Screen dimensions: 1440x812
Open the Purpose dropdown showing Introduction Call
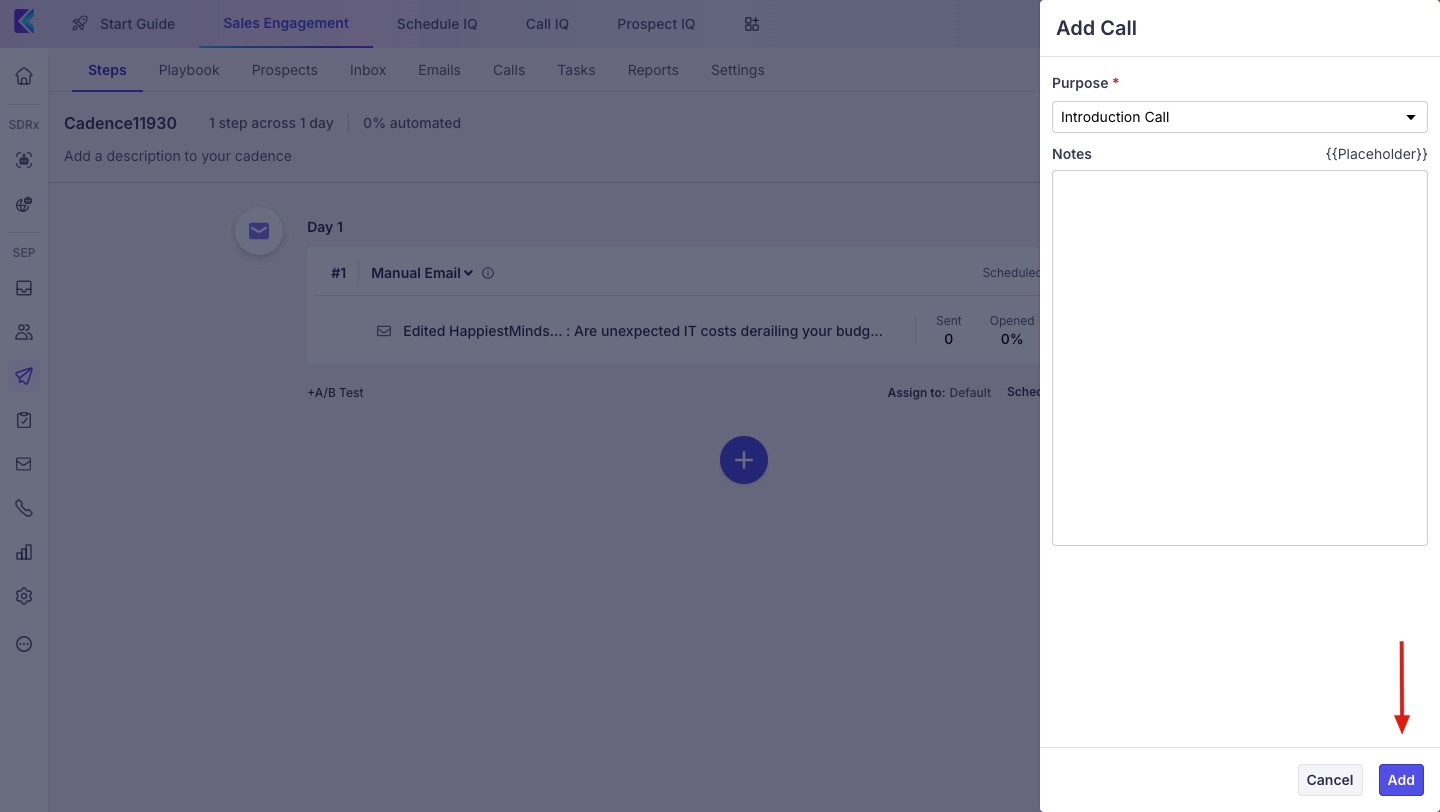coord(1240,117)
